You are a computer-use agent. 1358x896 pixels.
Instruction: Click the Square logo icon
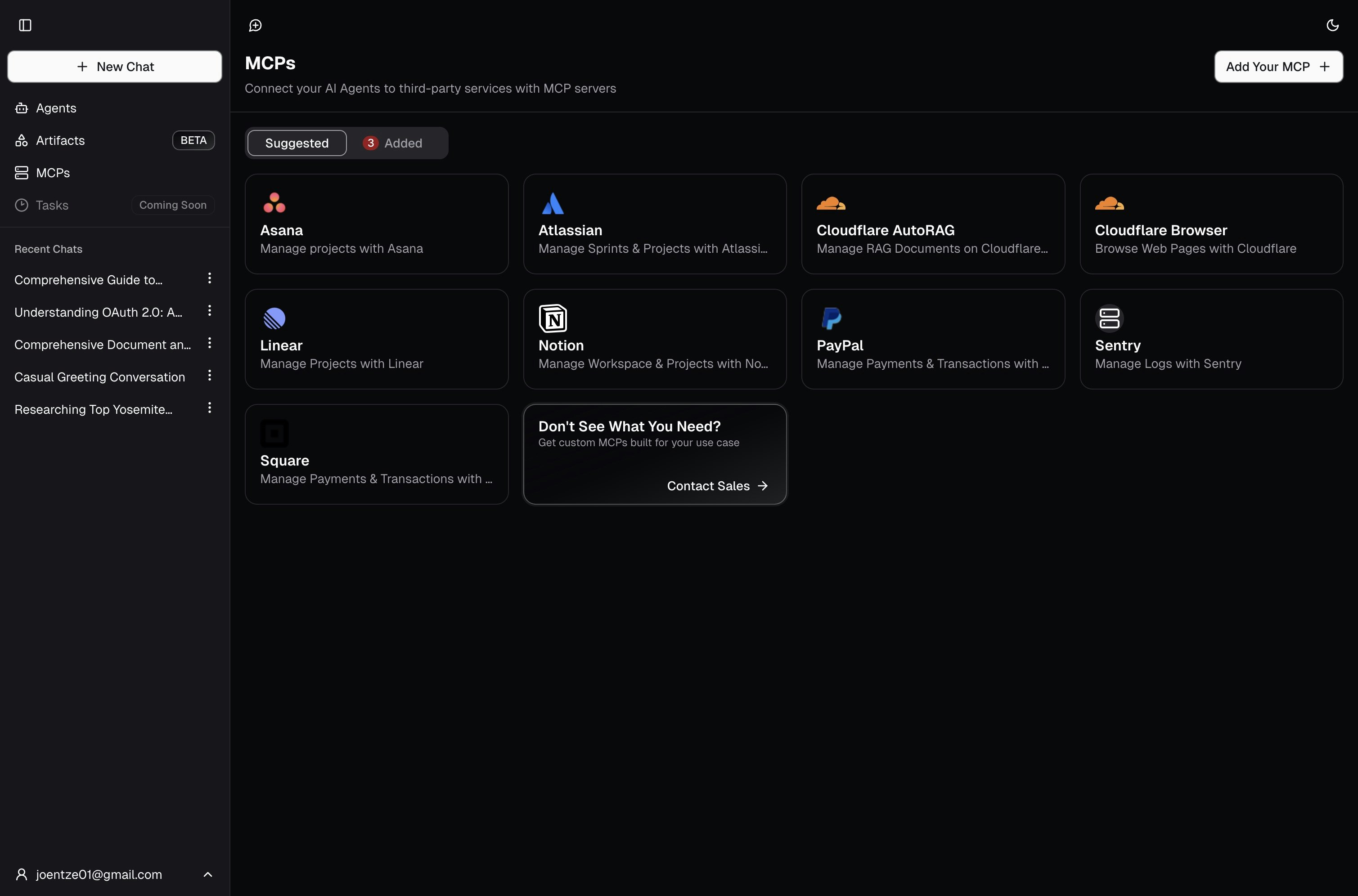coord(274,434)
